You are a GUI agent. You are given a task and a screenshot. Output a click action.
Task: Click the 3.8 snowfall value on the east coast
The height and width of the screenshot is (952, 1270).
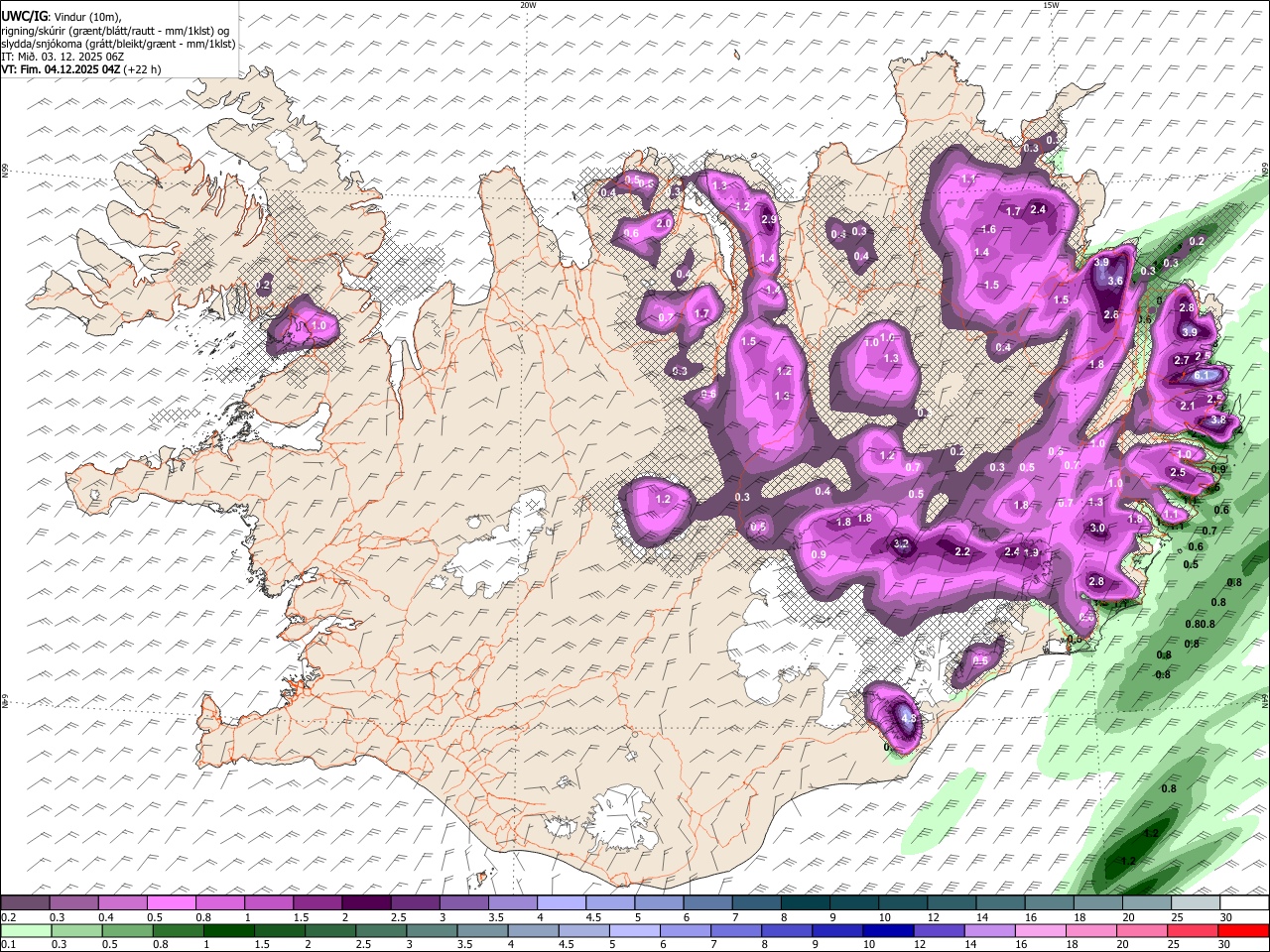tap(1218, 420)
